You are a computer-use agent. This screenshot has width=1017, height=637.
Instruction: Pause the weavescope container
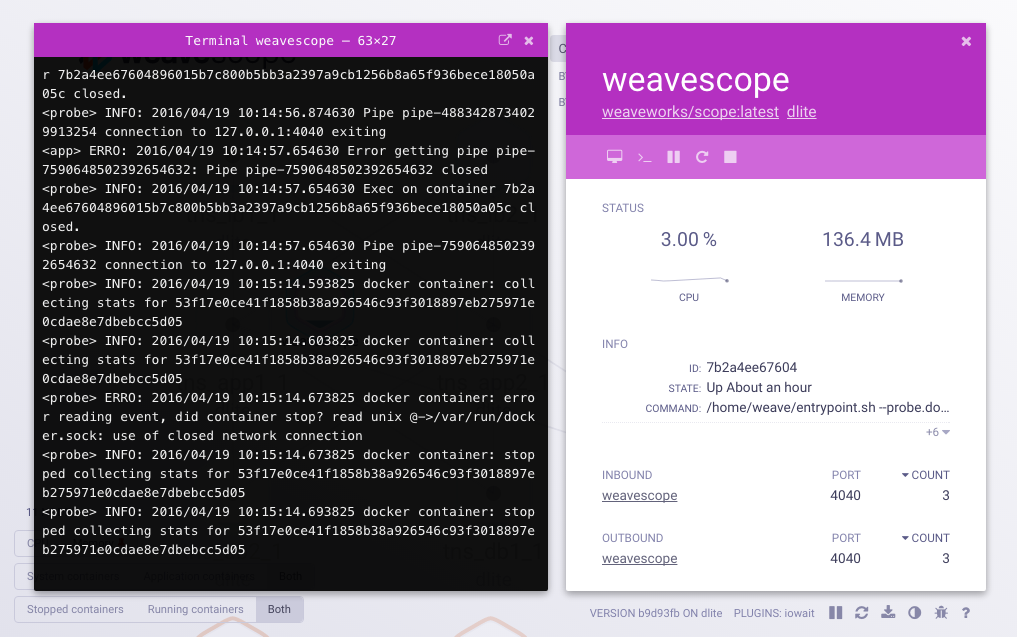point(673,156)
